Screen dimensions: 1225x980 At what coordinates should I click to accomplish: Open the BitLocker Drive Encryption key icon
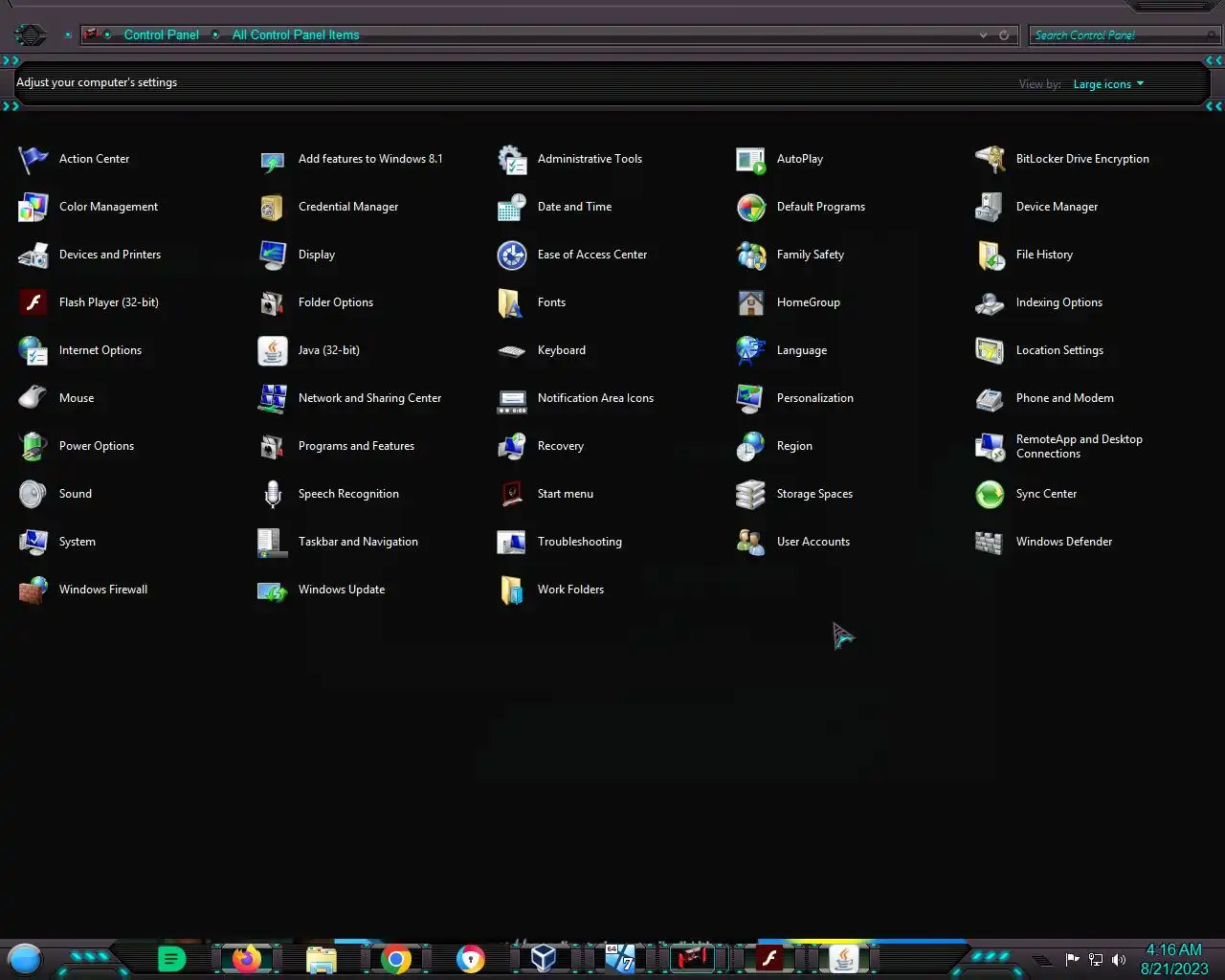coord(991,159)
